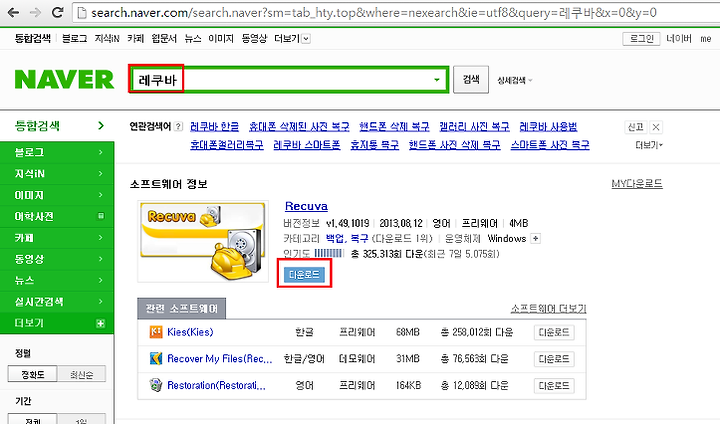
Task: Open 더보기 dropdown in top menu
Action: (x=306, y=39)
